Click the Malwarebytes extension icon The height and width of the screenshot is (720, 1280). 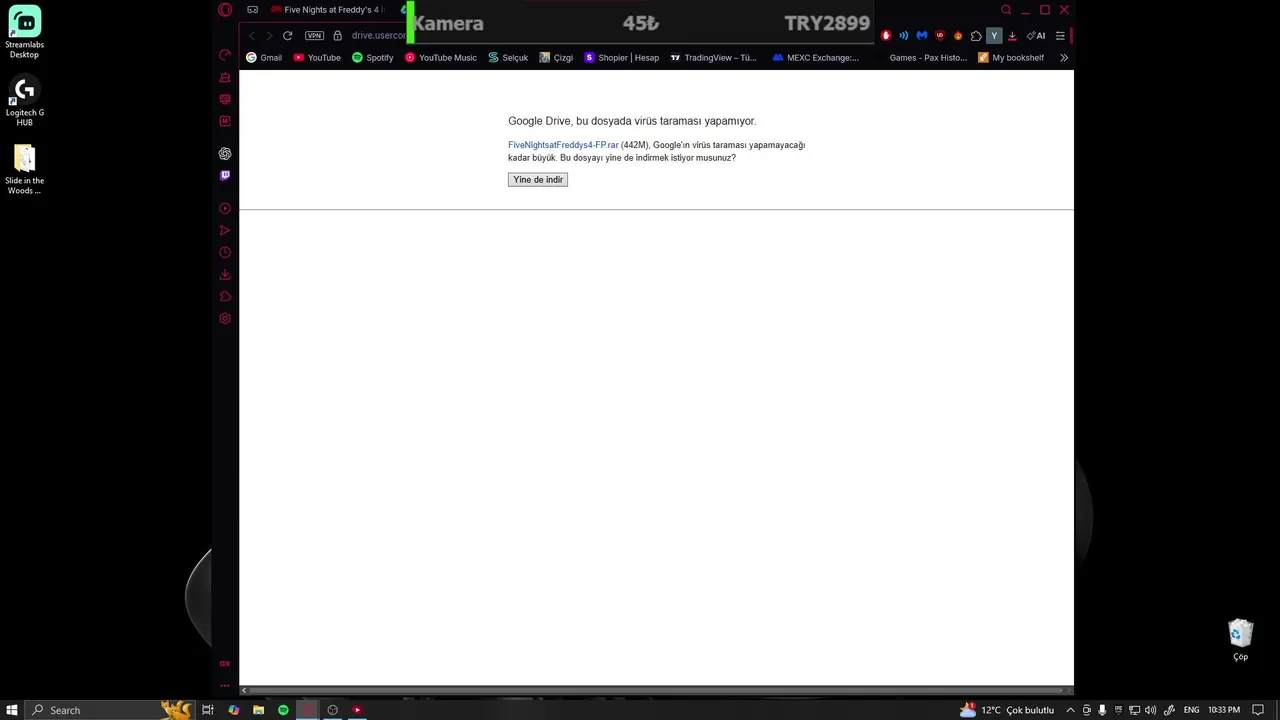922,36
